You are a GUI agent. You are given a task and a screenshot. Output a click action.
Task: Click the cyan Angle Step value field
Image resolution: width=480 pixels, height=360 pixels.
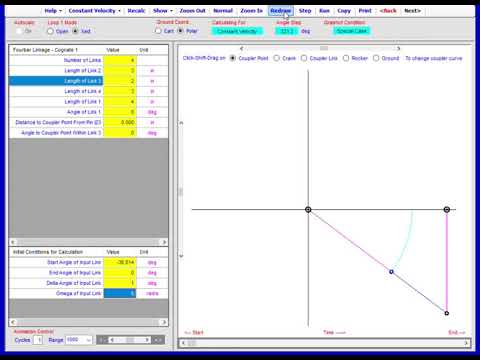(286, 31)
